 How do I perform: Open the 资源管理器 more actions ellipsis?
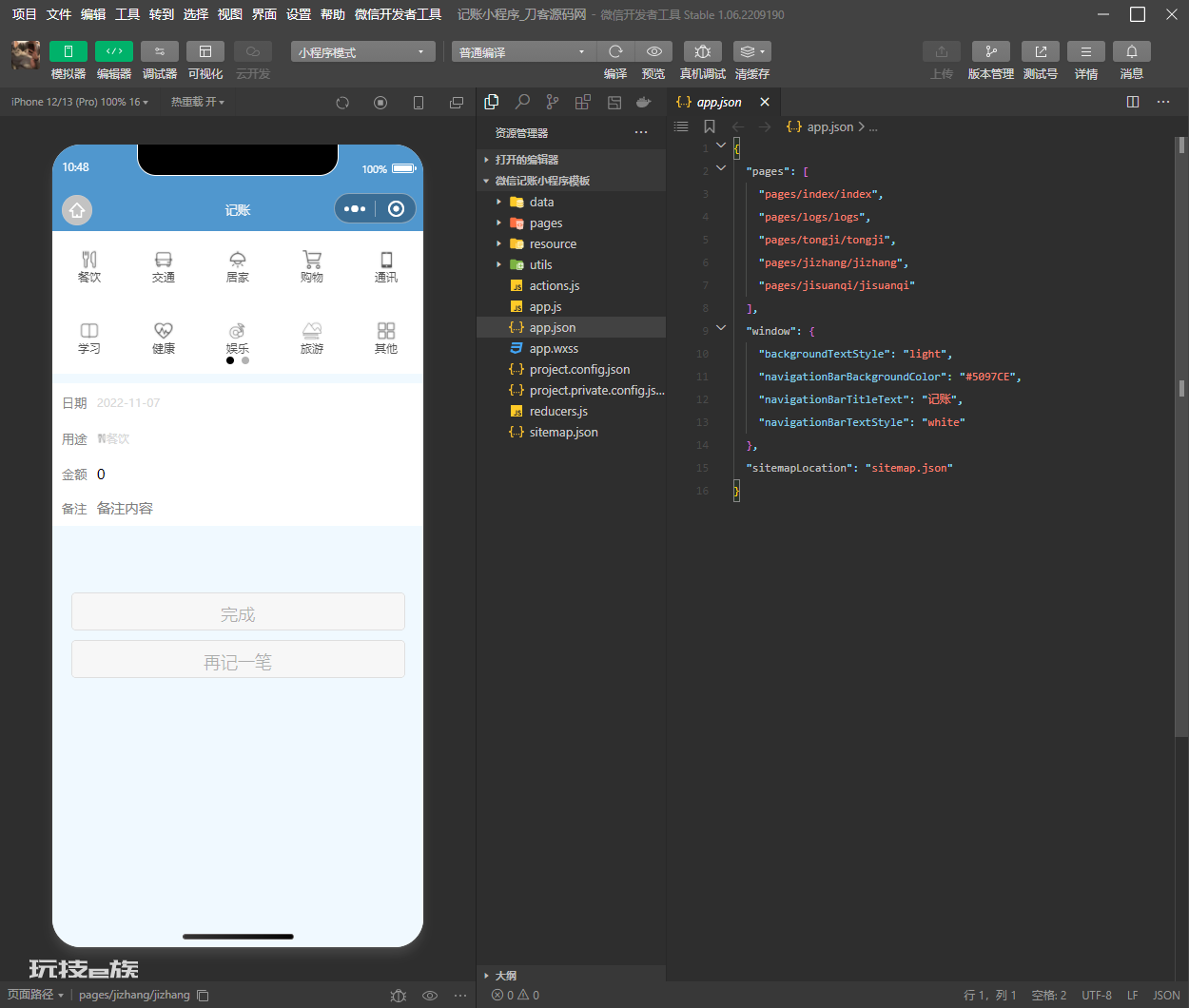point(641,132)
